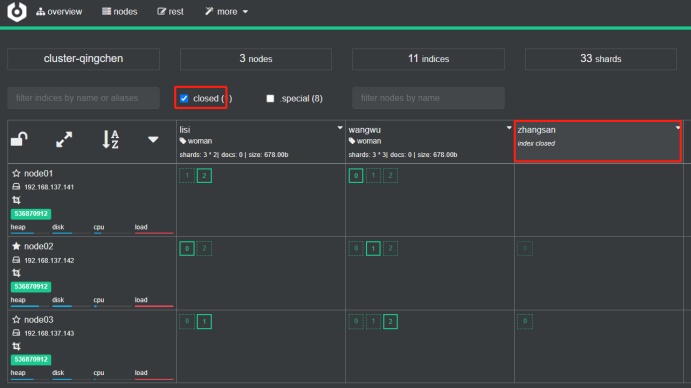Click the expand view arrows icon
This screenshot has width=691, height=388.
click(64, 139)
